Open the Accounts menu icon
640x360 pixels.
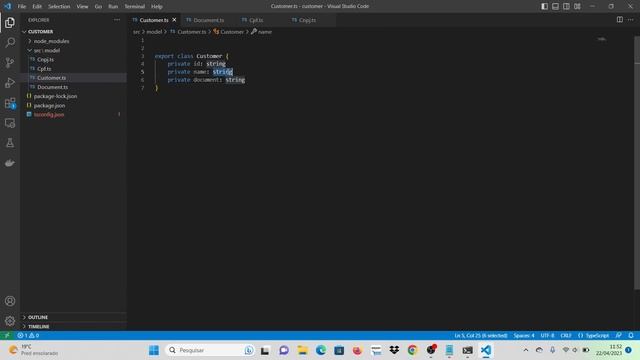pos(10,301)
